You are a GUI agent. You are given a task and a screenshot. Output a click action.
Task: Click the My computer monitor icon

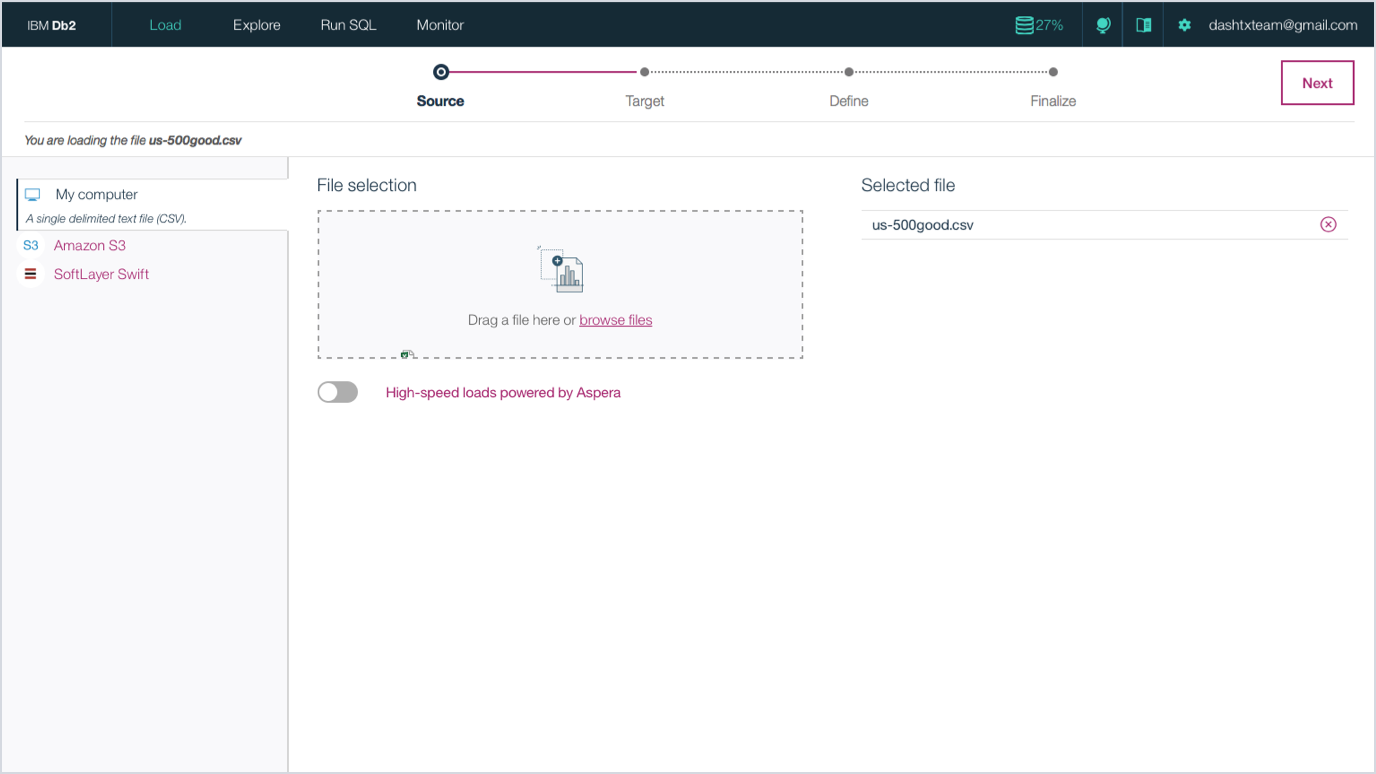(33, 194)
